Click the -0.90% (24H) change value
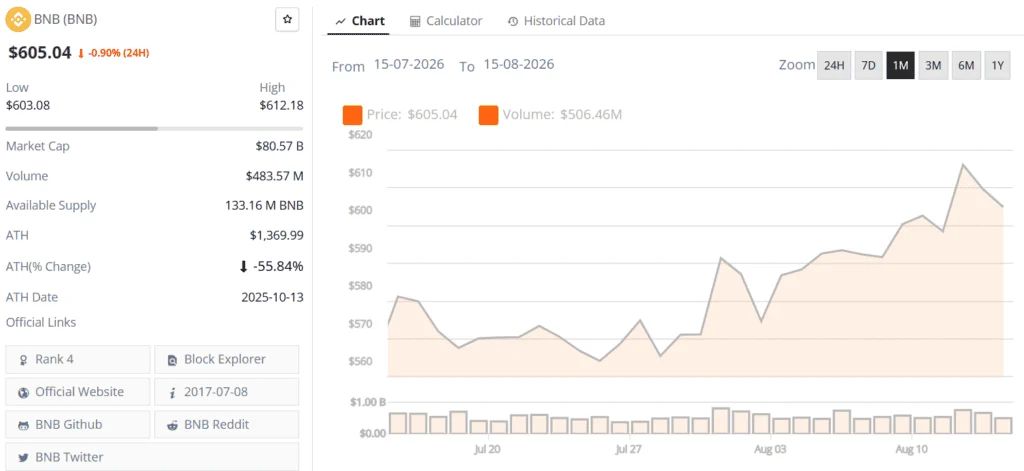This screenshot has width=1024, height=471. coord(114,53)
